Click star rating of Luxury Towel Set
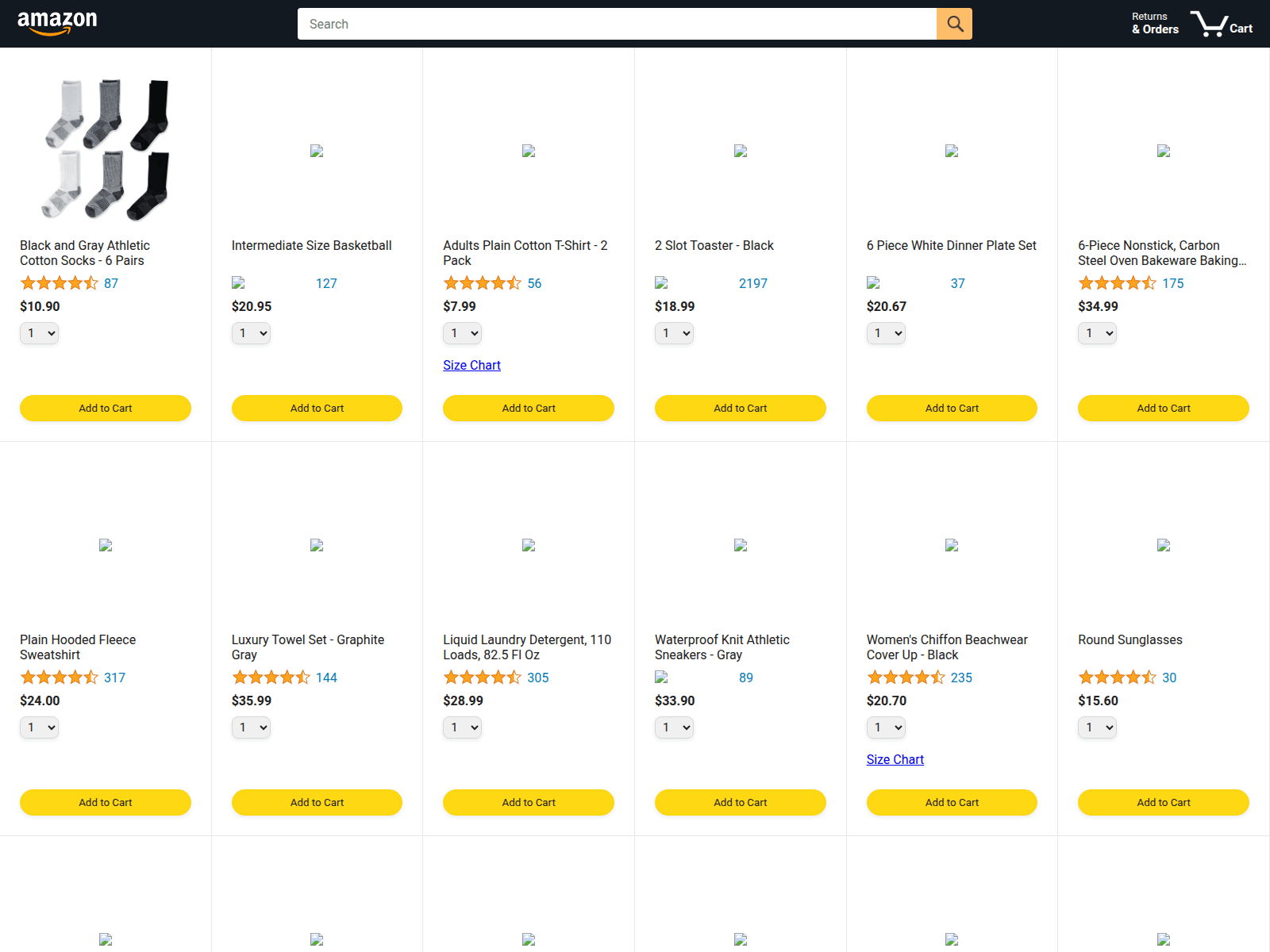The height and width of the screenshot is (952, 1270). (271, 678)
